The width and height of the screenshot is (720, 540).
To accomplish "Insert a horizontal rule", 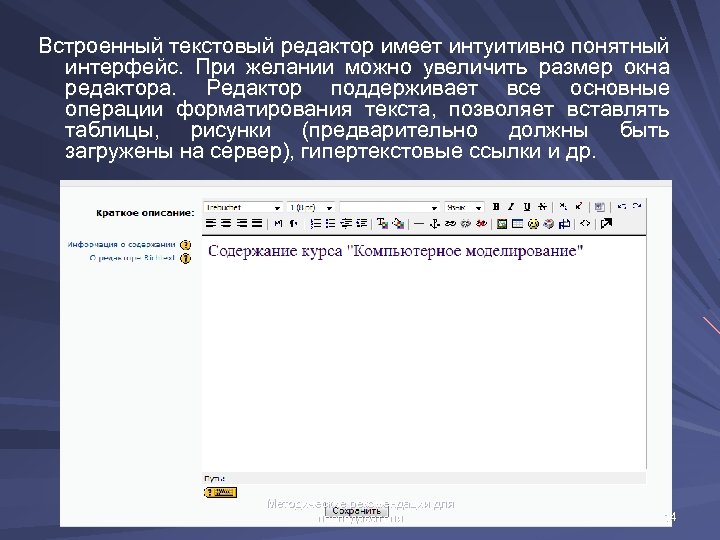I will (x=419, y=224).
